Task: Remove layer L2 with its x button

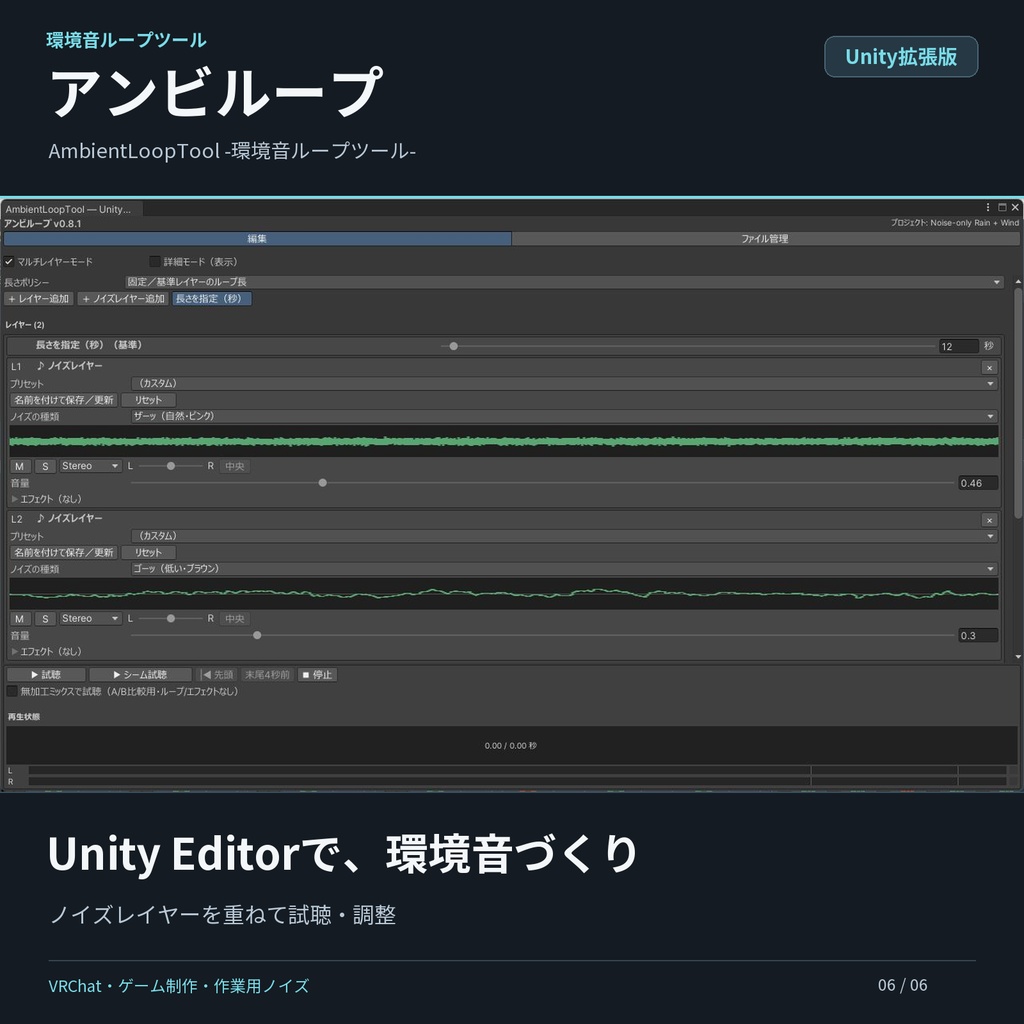Action: pyautogui.click(x=989, y=520)
